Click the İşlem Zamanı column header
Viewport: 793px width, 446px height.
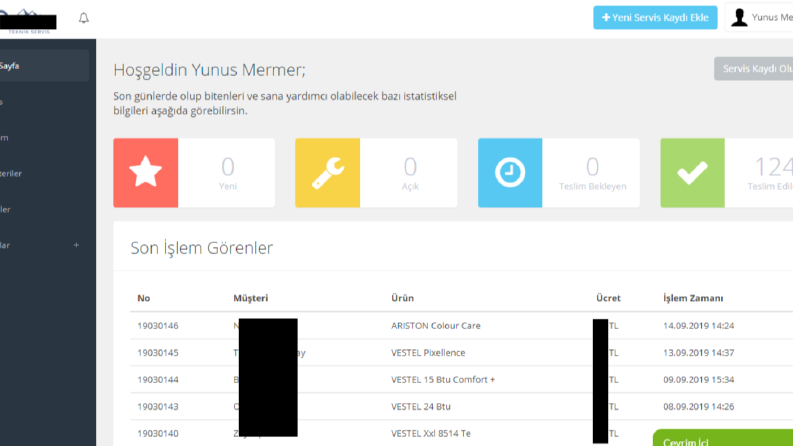tap(693, 298)
